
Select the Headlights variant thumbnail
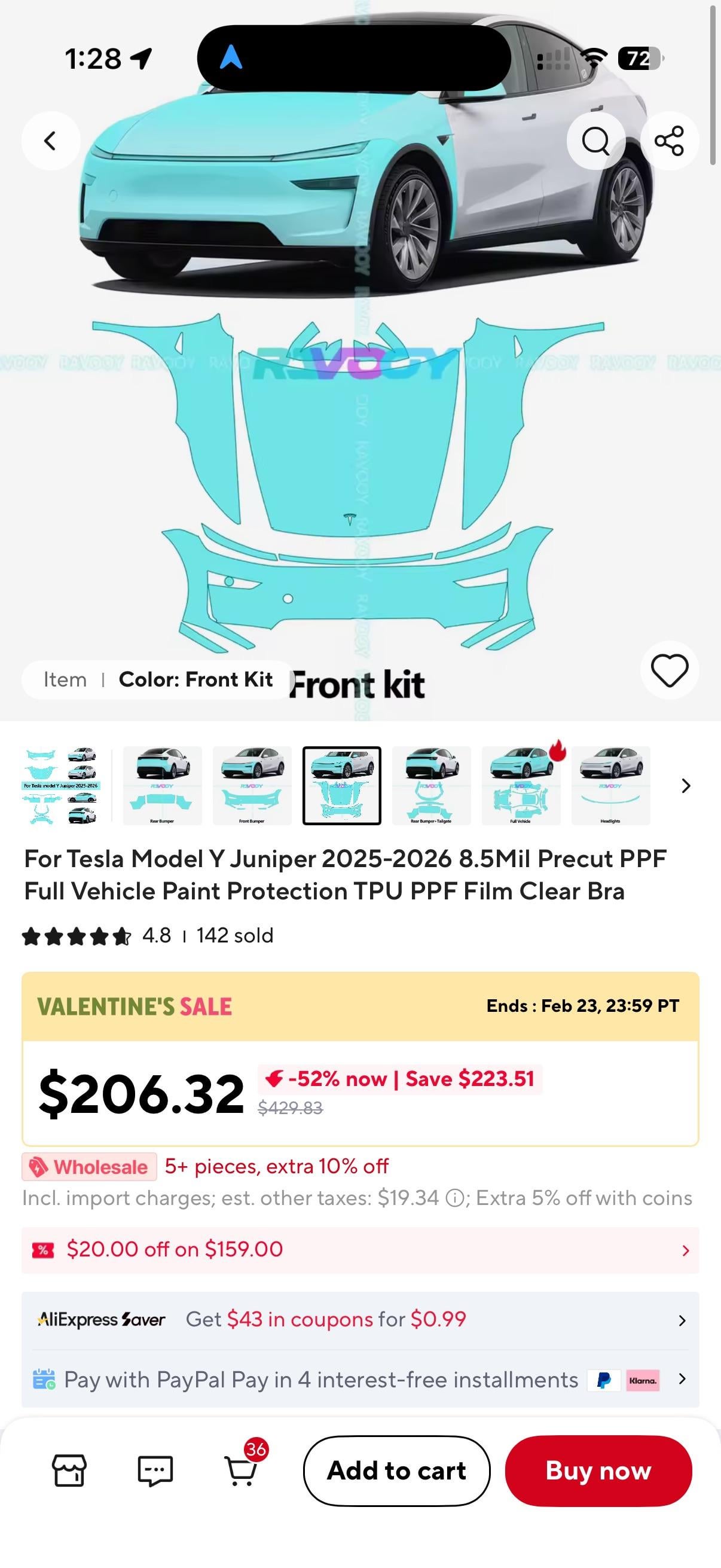pyautogui.click(x=610, y=785)
